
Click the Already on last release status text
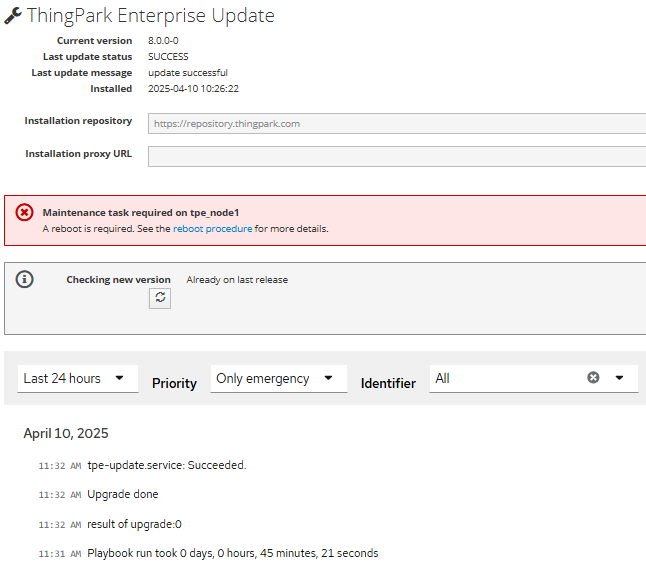click(x=237, y=280)
